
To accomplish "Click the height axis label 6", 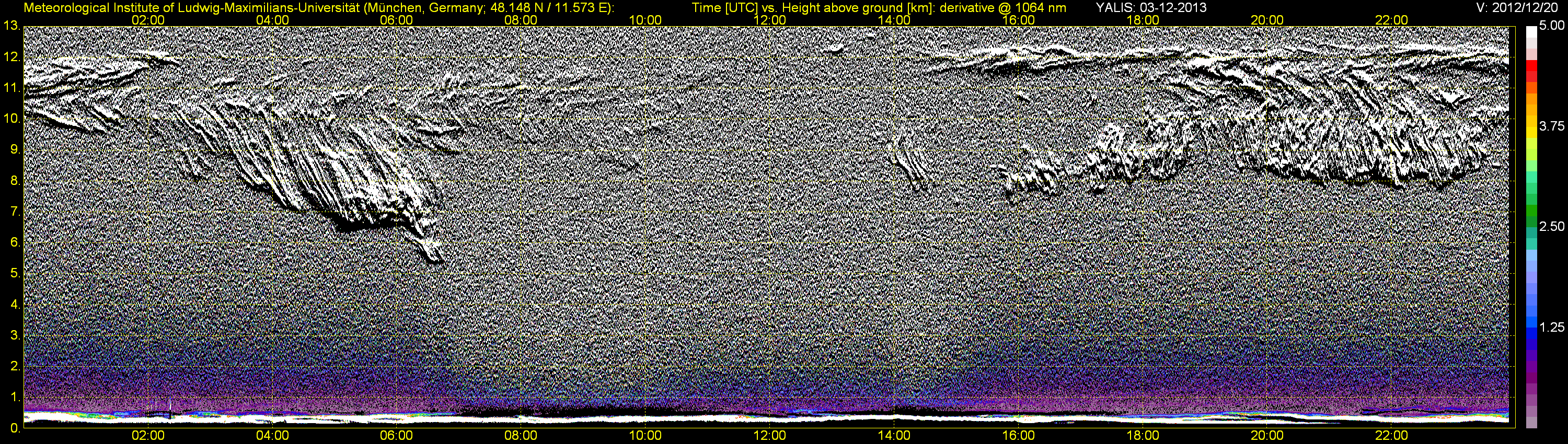I will (15, 243).
